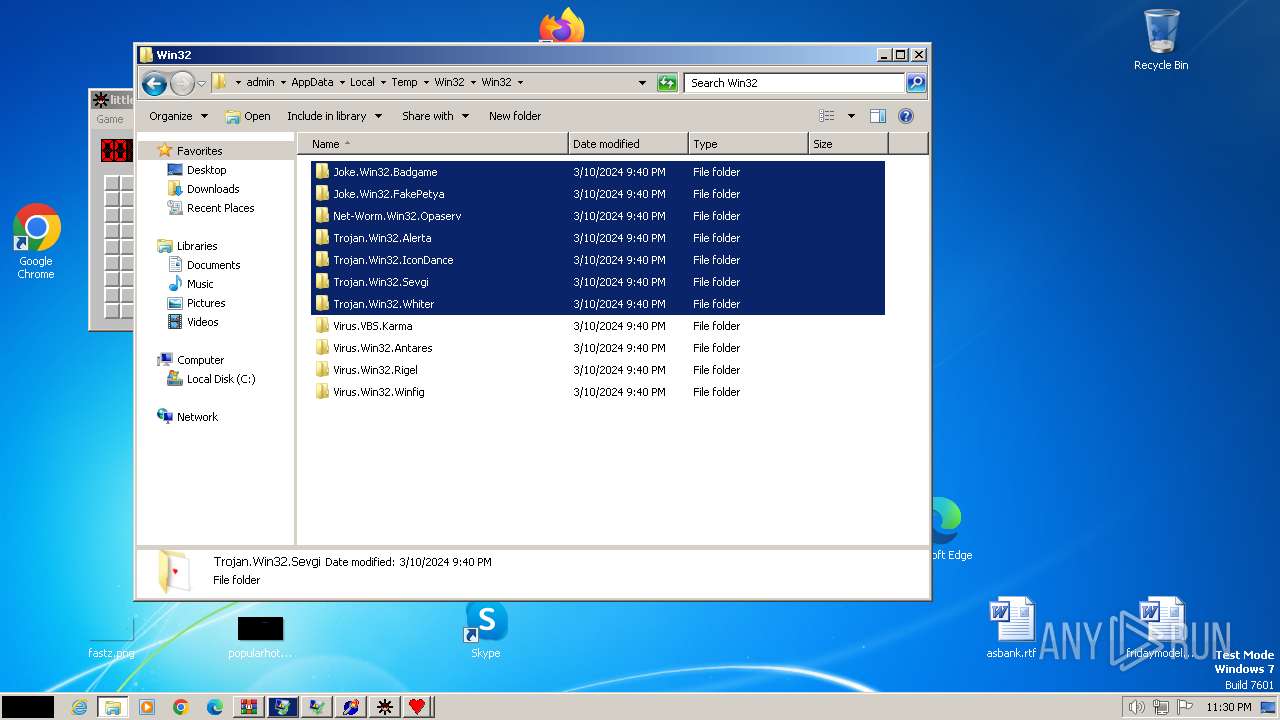Select the Joke.Win32.Badgame folder
This screenshot has width=1280, height=720.
click(x=598, y=172)
